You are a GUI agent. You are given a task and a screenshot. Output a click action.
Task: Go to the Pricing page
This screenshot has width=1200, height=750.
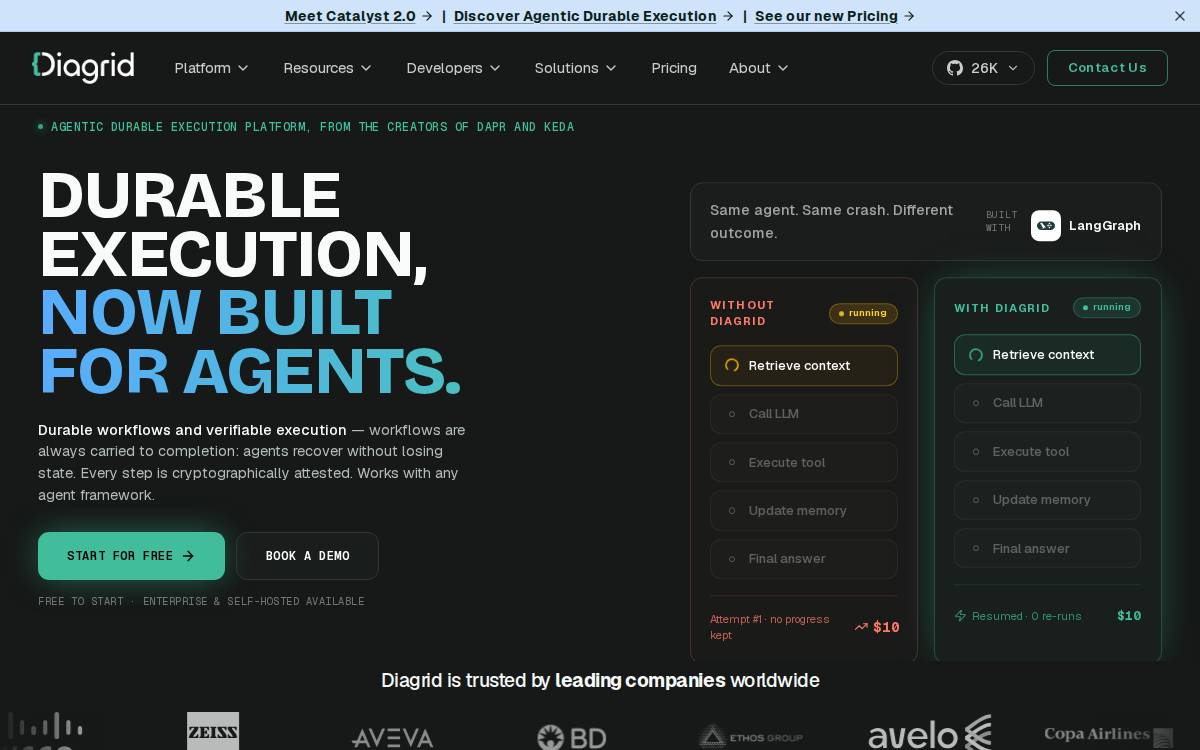[x=674, y=68]
